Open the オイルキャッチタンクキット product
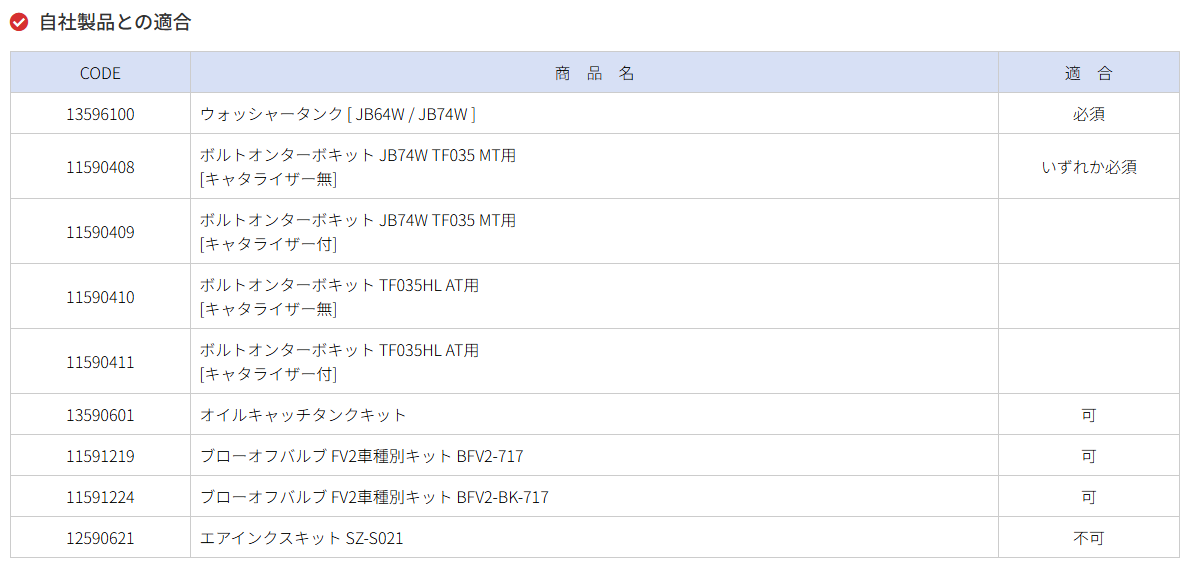 (x=303, y=415)
